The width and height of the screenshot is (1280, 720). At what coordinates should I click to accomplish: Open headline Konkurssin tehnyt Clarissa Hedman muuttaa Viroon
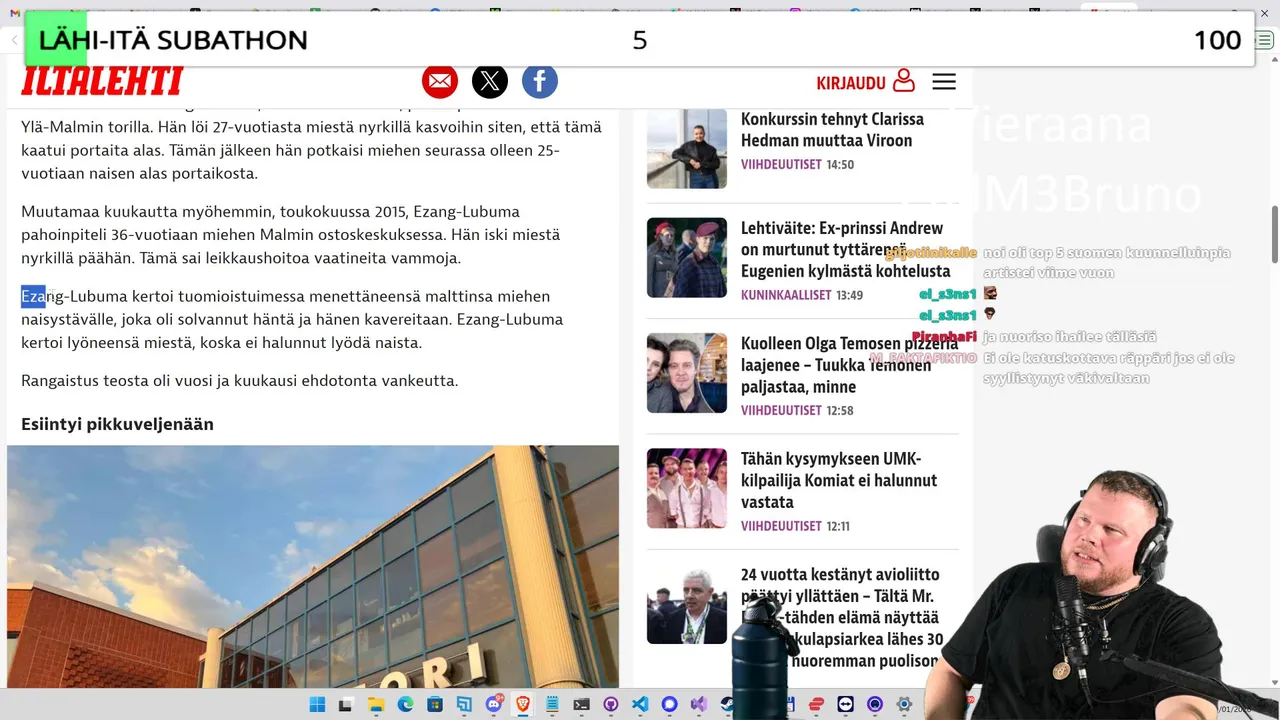[x=832, y=129]
